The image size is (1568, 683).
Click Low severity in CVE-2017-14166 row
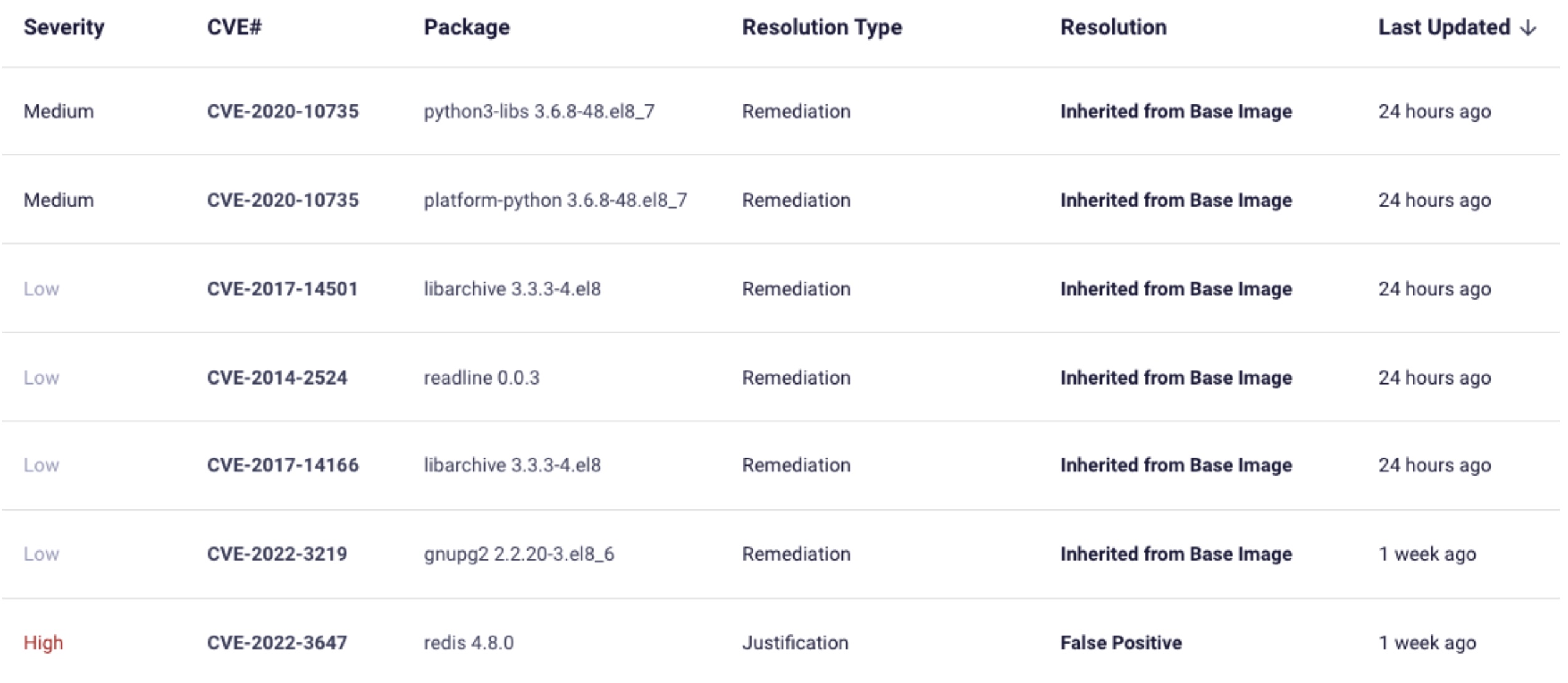coord(42,464)
